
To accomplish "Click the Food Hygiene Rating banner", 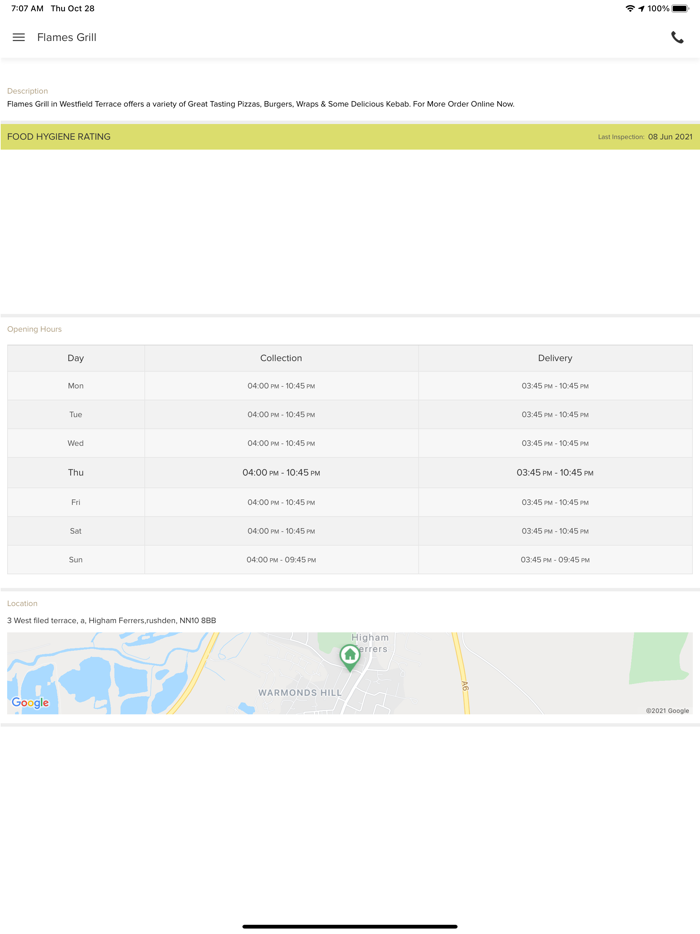I will 350,136.
